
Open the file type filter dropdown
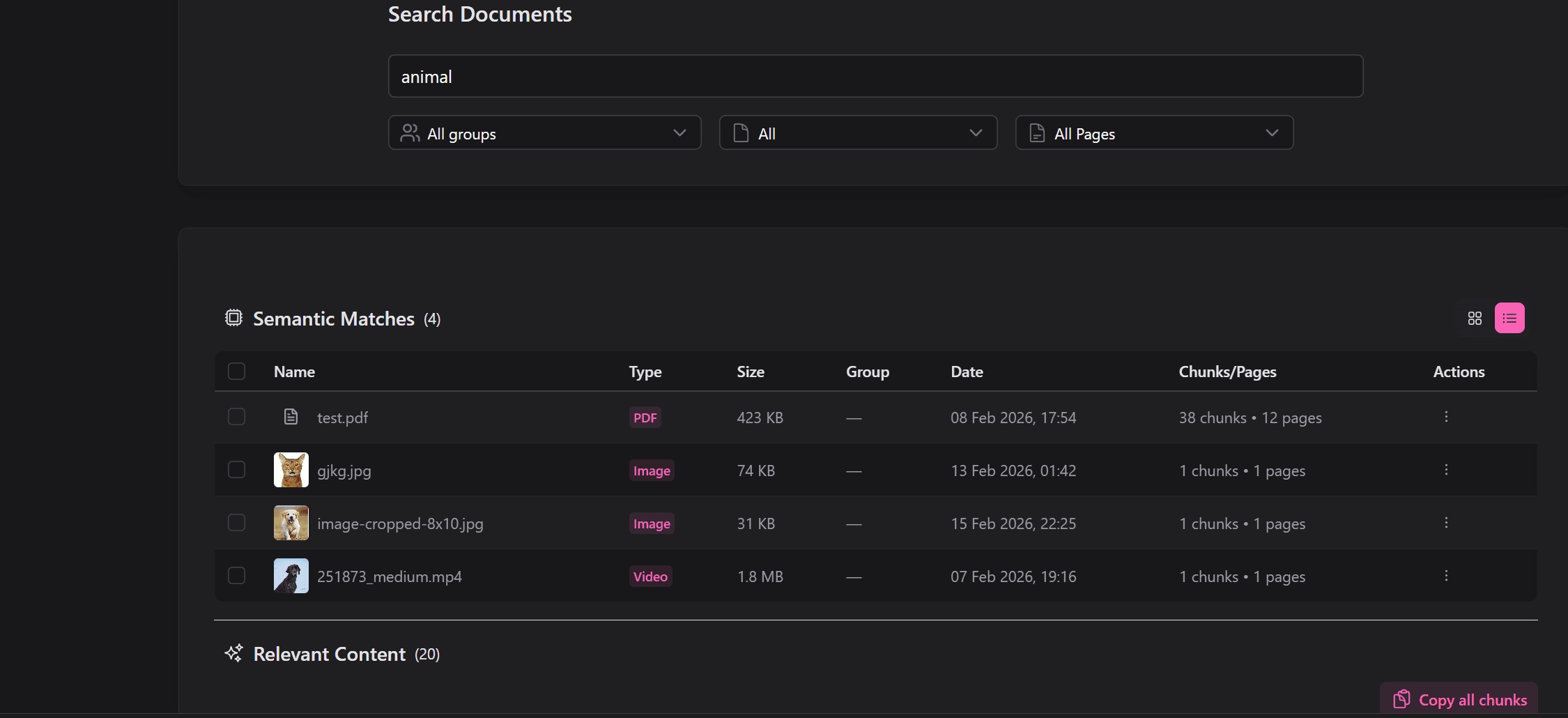point(857,132)
